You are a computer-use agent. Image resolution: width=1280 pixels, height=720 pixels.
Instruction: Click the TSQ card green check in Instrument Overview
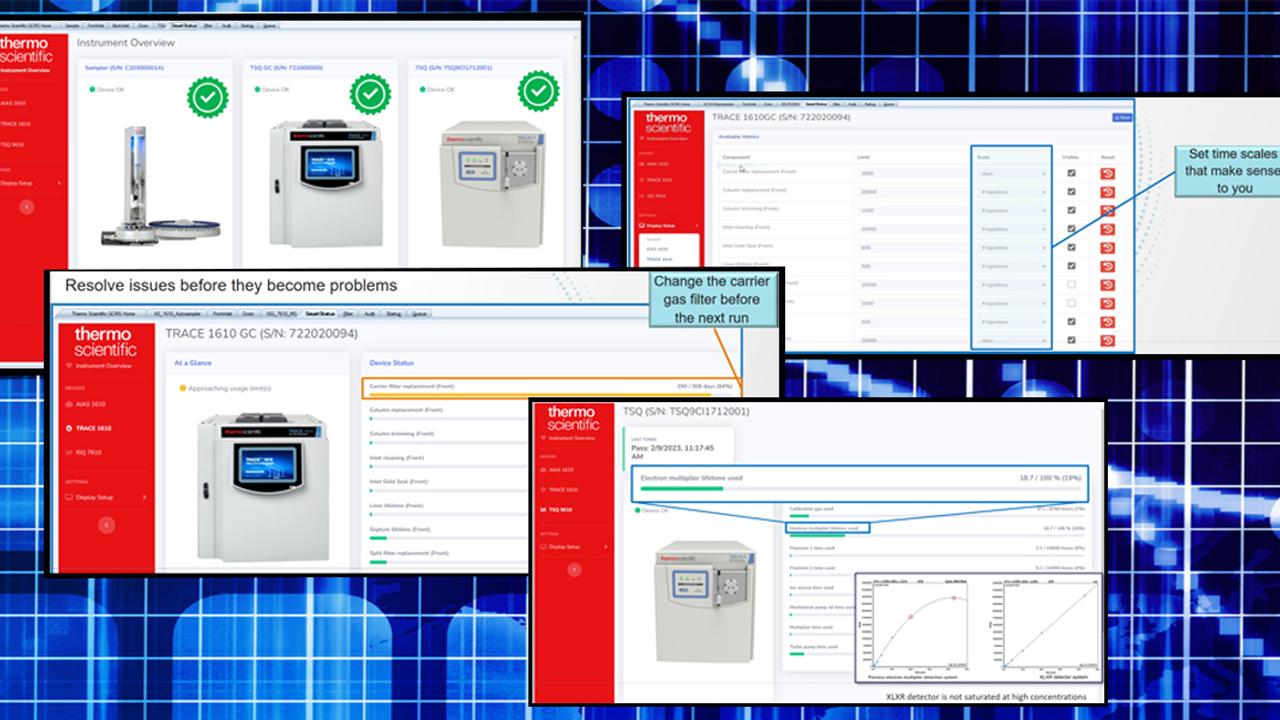537,92
